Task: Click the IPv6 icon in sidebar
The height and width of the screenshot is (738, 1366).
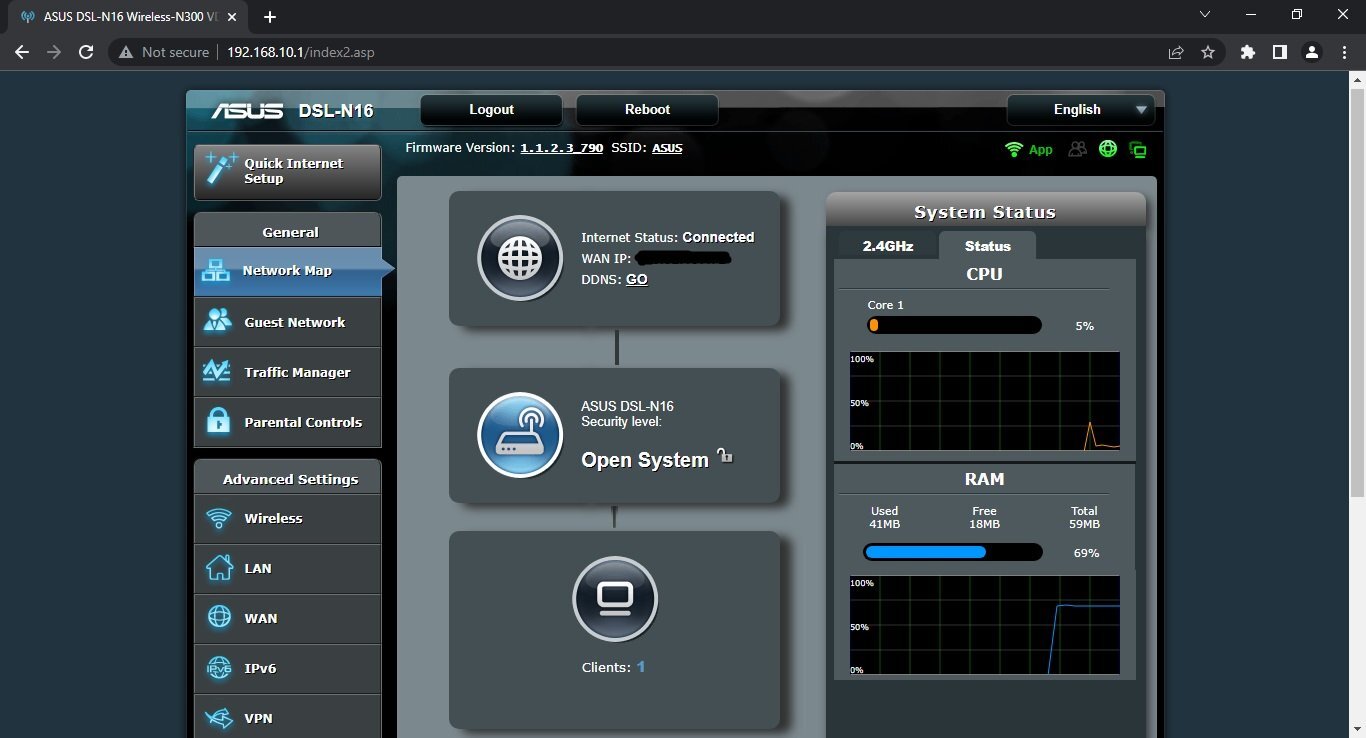Action: tap(219, 668)
